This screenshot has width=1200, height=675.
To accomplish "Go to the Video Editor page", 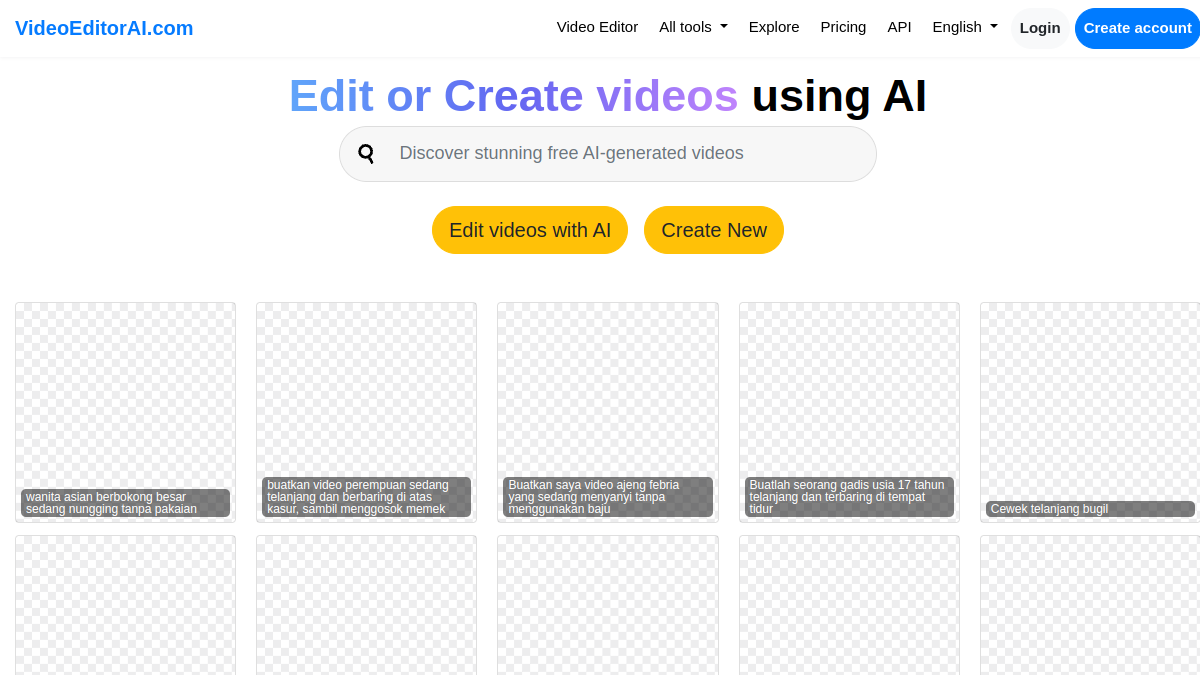I will pyautogui.click(x=597, y=27).
